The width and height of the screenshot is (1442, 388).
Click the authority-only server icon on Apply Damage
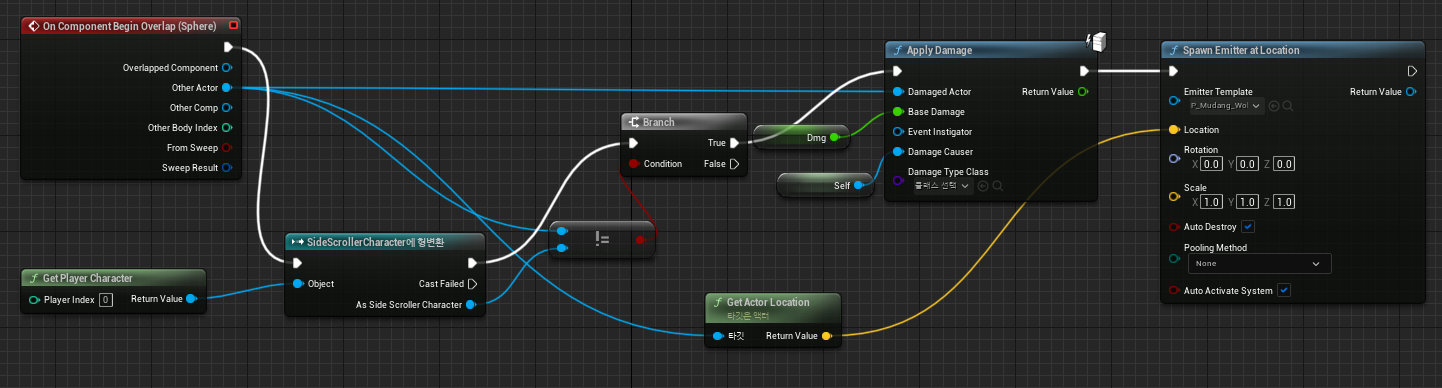[1095, 42]
